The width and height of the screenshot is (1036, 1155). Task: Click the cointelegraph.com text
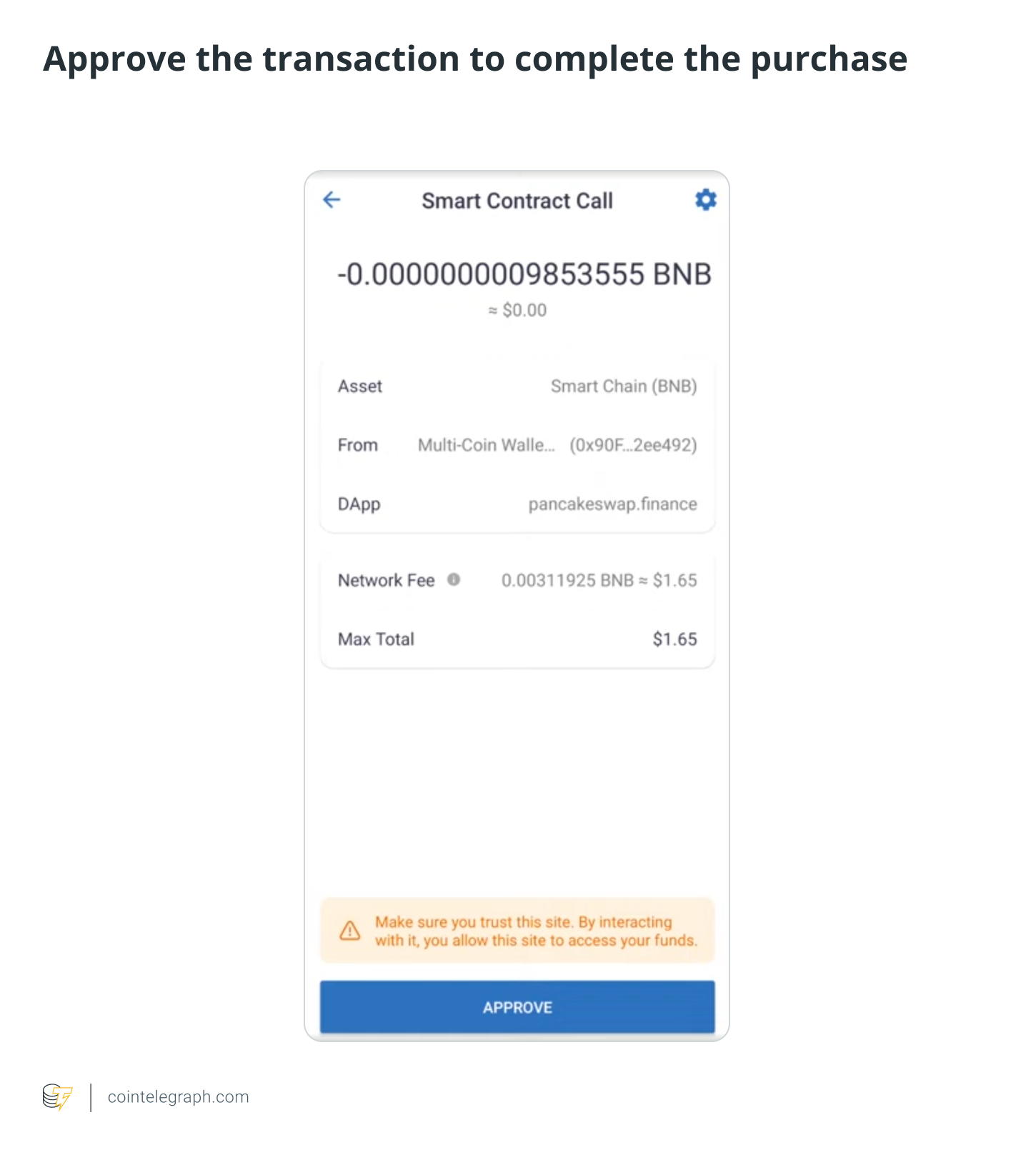point(178,1097)
